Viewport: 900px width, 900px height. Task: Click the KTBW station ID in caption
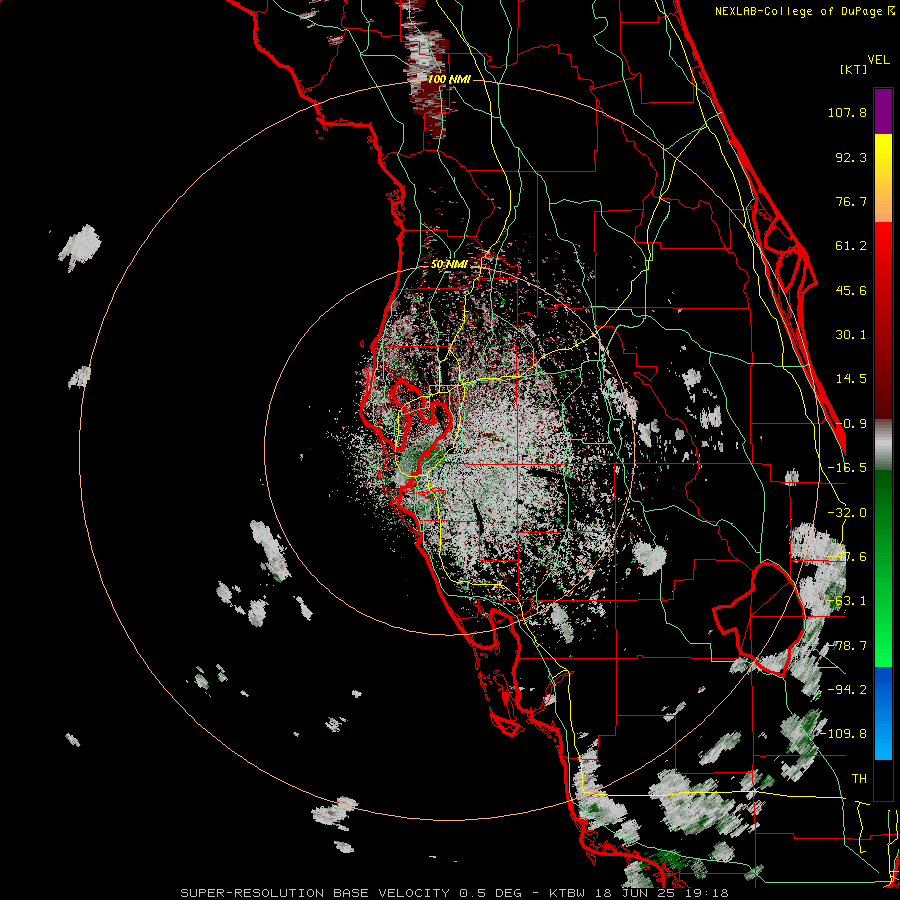click(569, 893)
